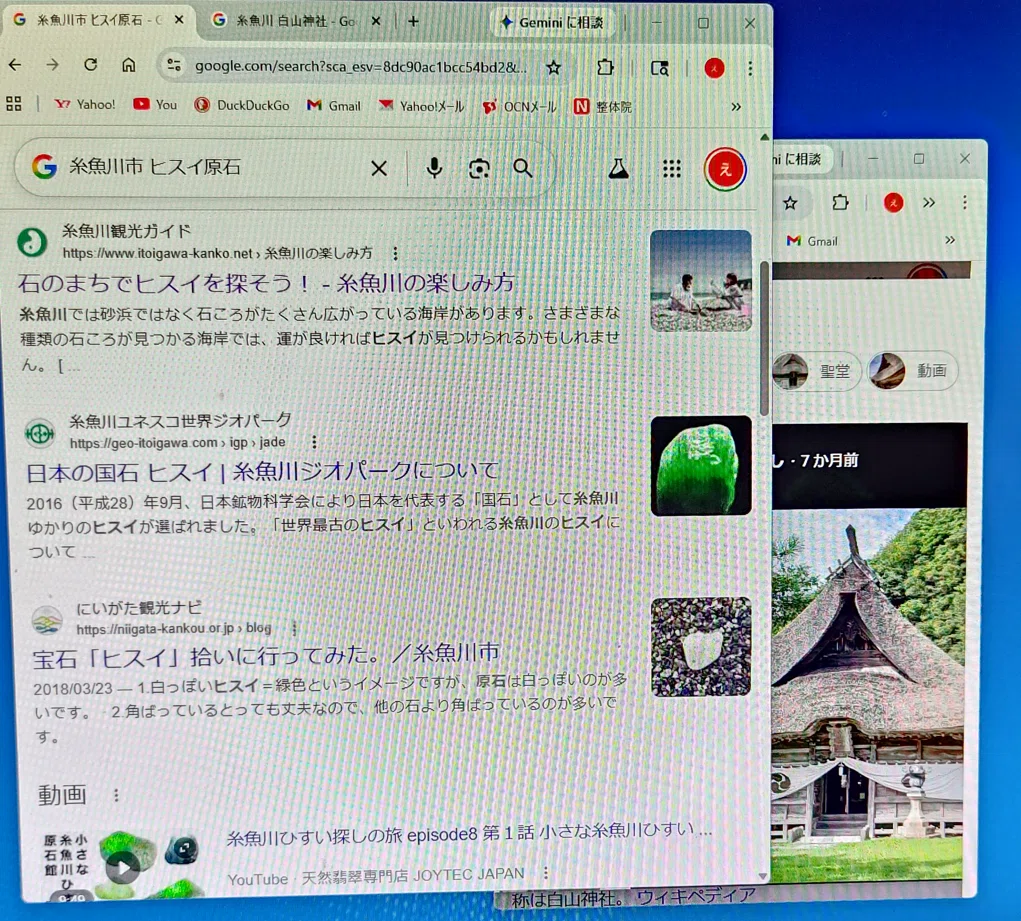
Task: Open 宝石「ヒスイ」拾いに行ってみた result link
Action: 266,655
